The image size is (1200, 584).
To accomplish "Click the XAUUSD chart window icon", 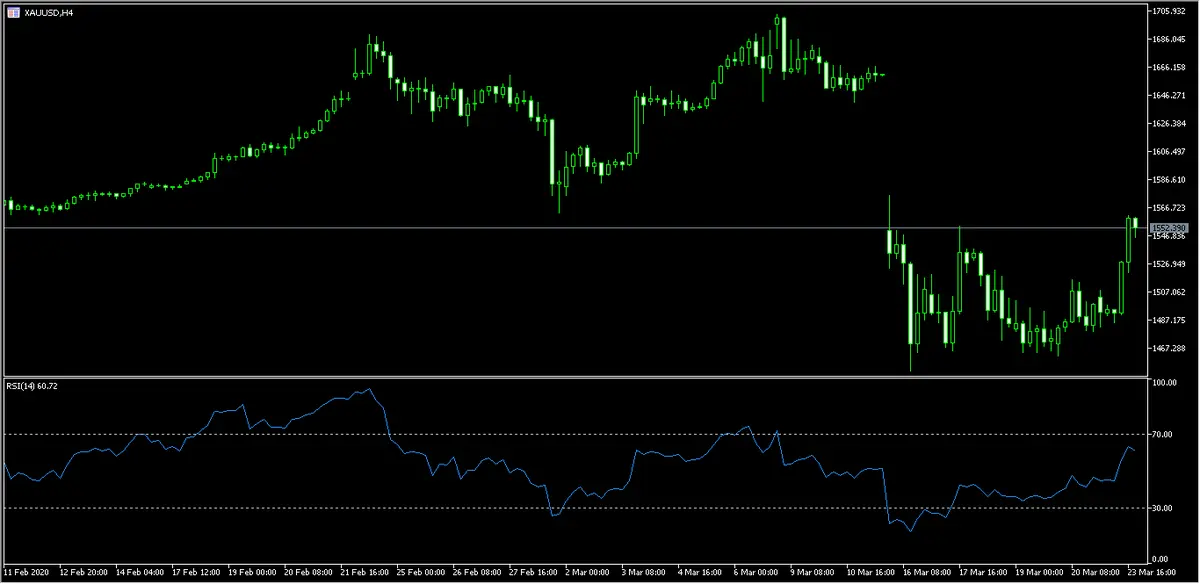I will pyautogui.click(x=12, y=14).
